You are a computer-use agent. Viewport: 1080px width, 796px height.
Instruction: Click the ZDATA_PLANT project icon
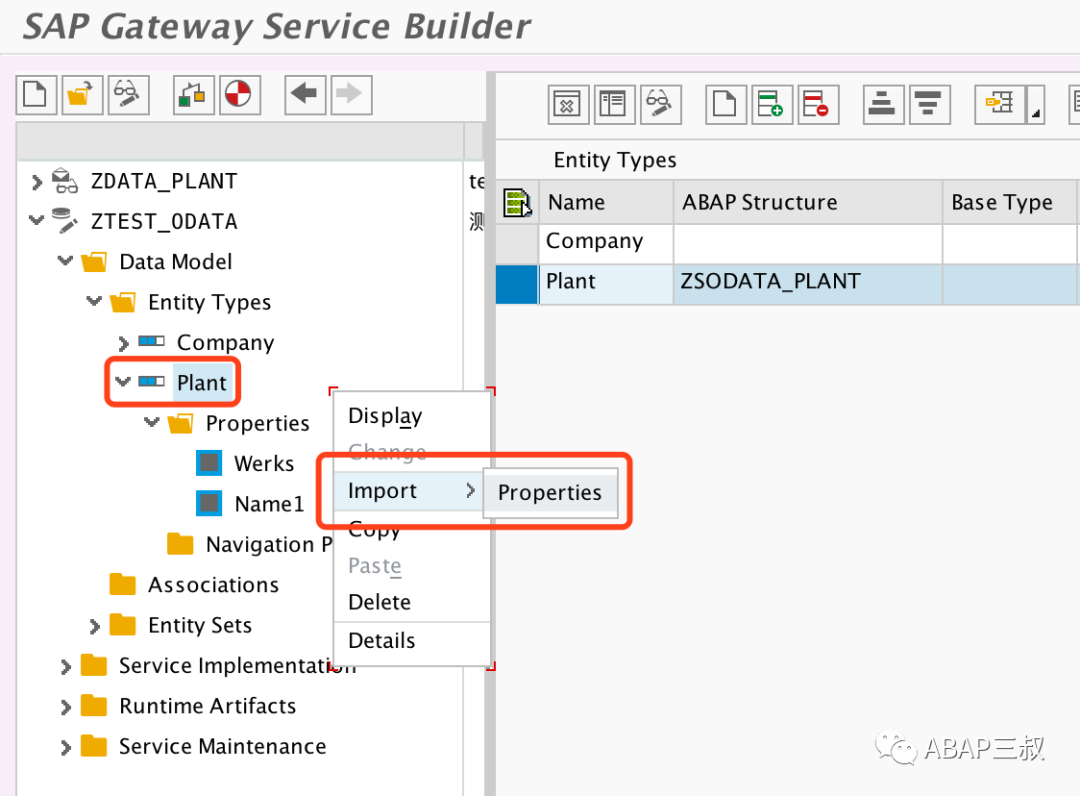(x=65, y=180)
